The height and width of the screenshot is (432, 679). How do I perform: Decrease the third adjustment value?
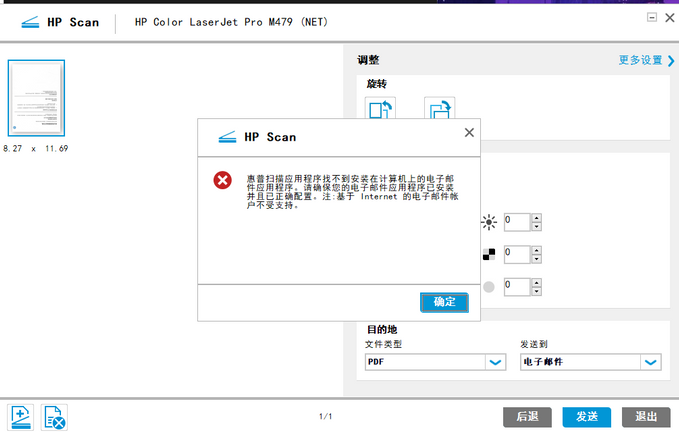[x=537, y=291]
